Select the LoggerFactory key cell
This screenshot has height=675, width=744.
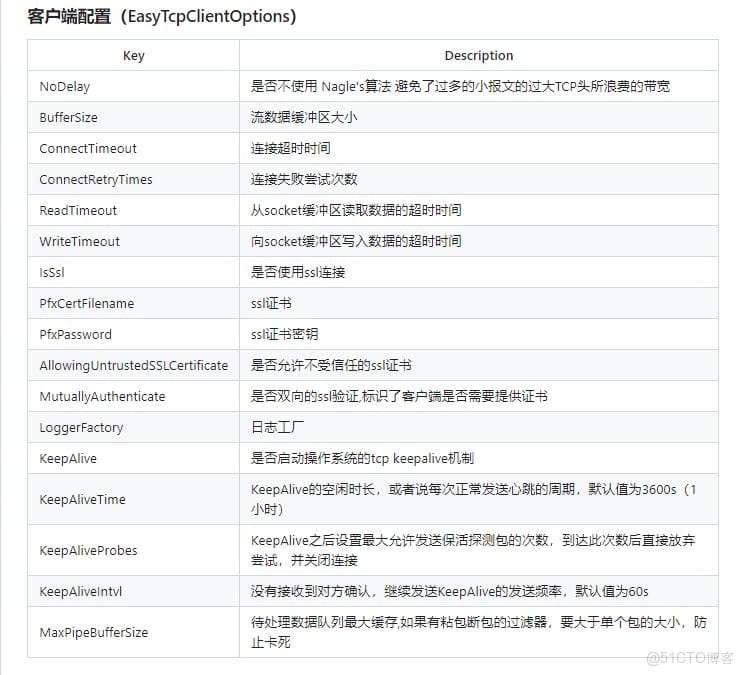[133, 427]
